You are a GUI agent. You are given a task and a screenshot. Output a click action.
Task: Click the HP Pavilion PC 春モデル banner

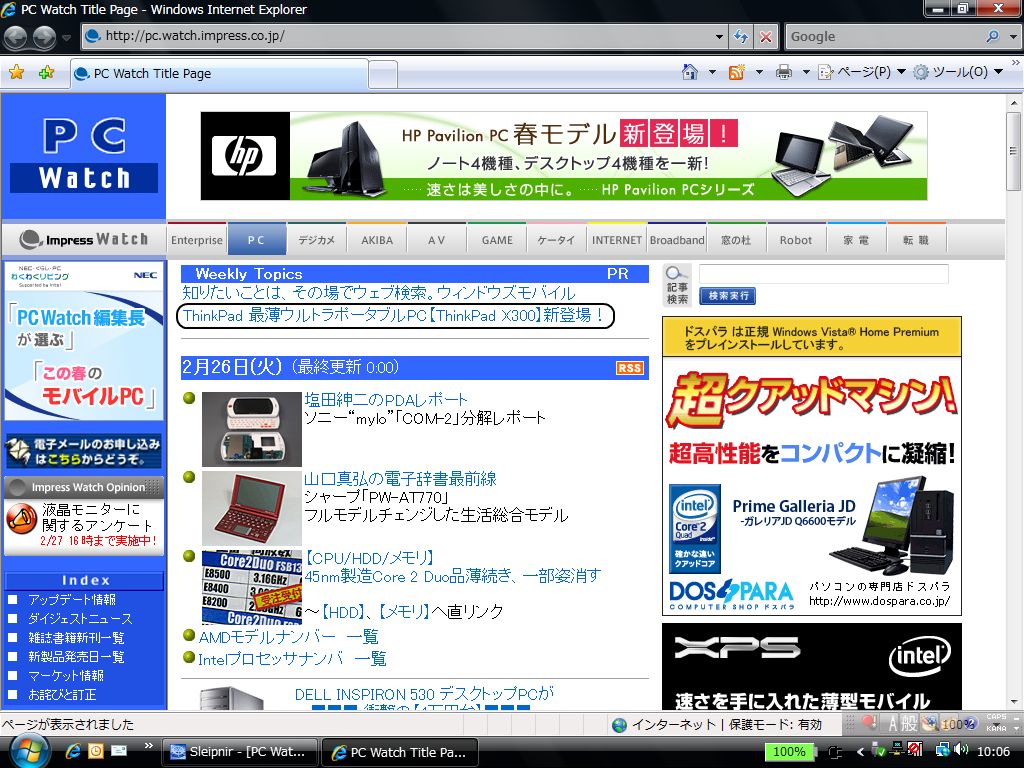(x=564, y=155)
